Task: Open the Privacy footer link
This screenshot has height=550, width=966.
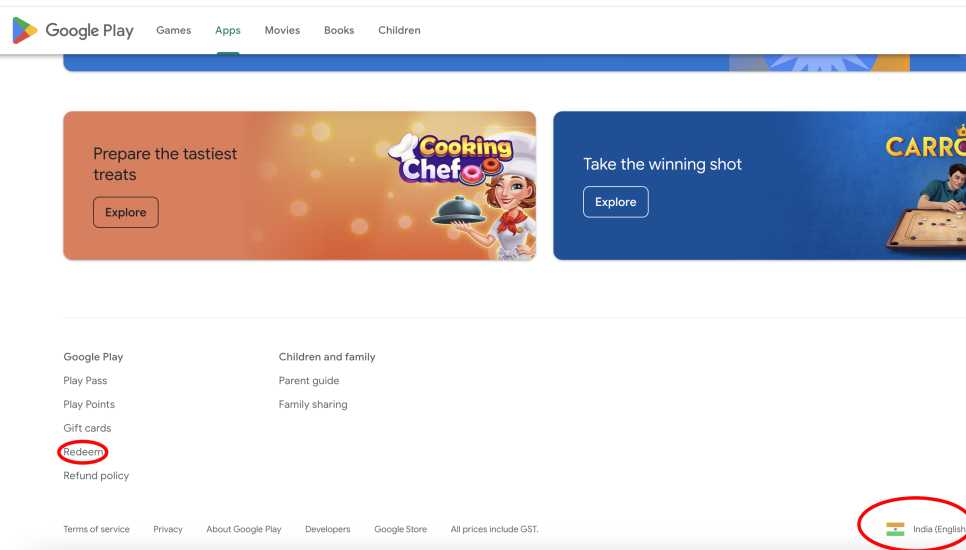Action: 168,529
